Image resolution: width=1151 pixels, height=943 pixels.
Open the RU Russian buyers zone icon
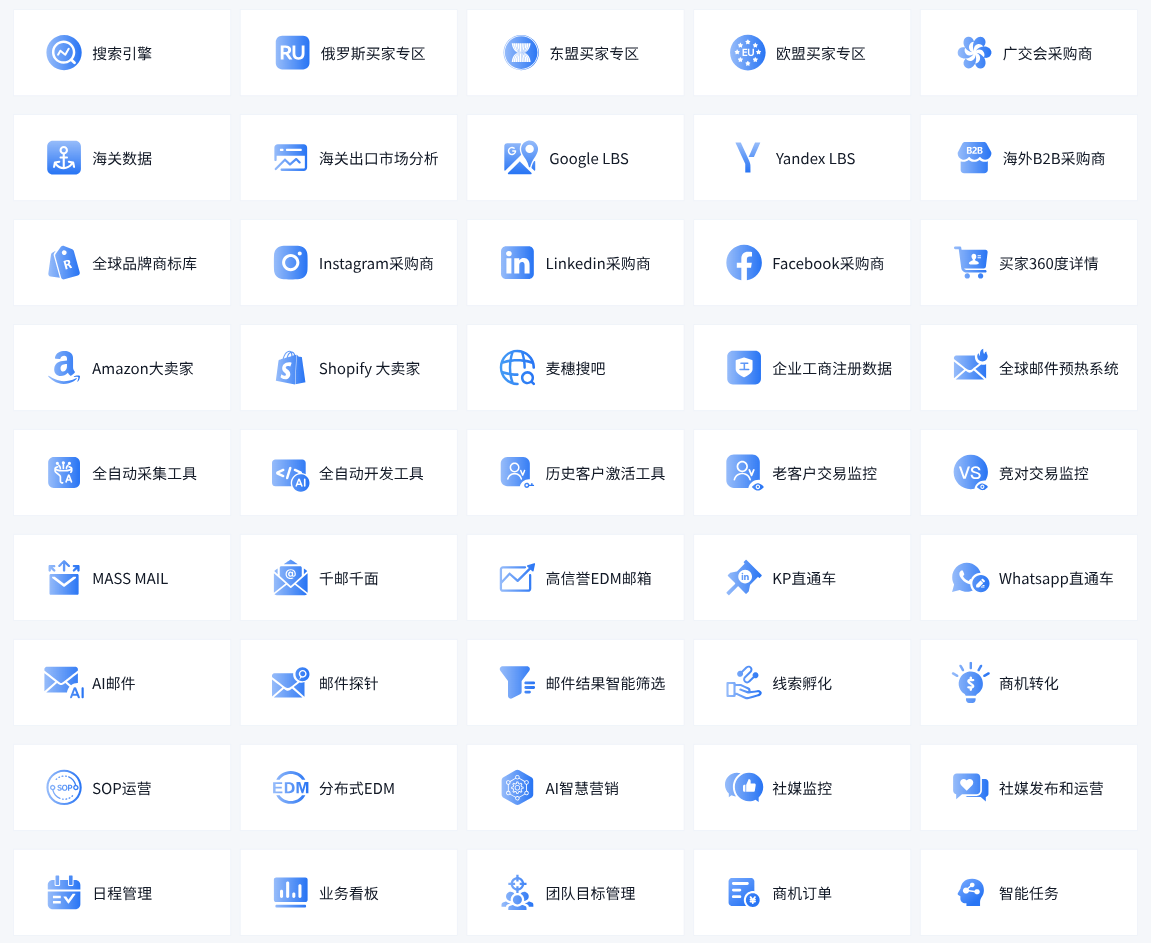click(292, 53)
